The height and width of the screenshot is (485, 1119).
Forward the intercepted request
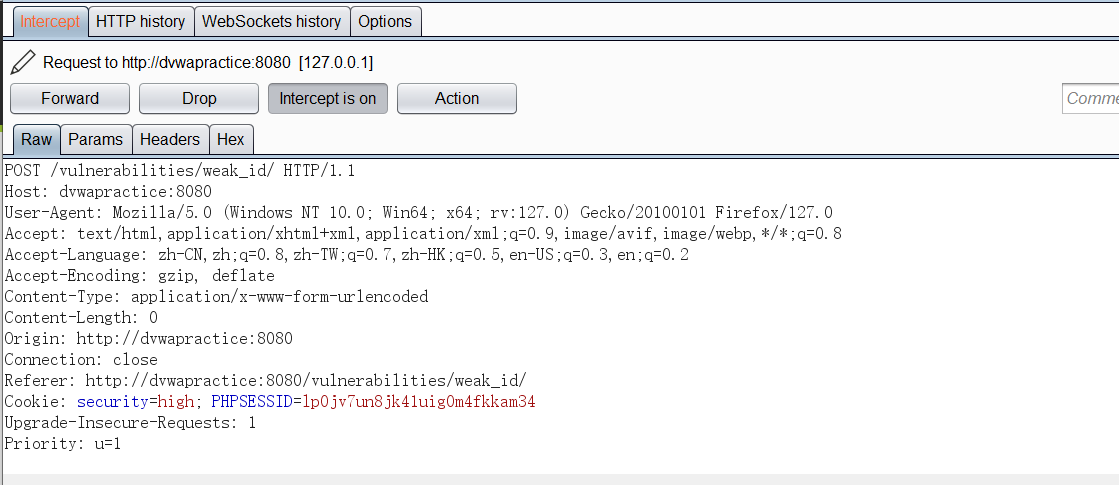tap(70, 98)
